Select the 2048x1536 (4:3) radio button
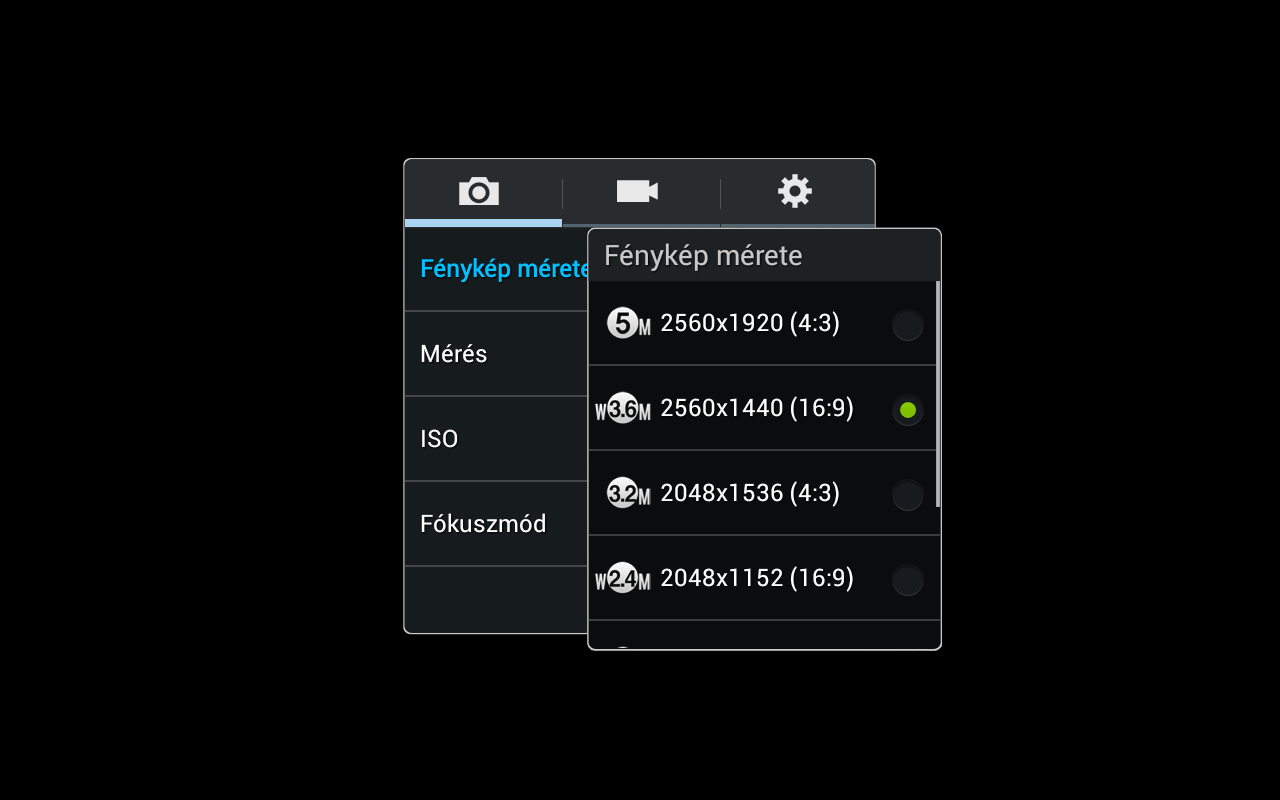 point(907,495)
